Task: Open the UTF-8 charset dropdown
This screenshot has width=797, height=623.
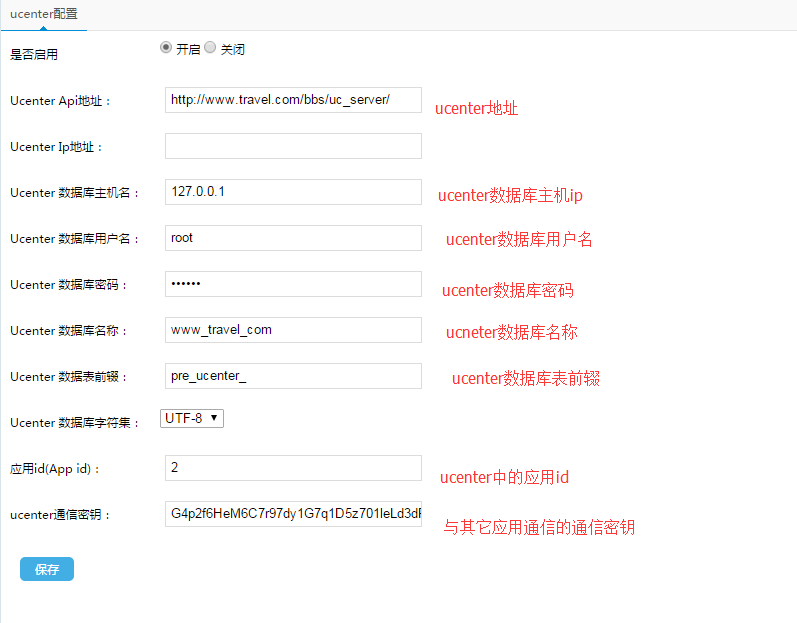Action: pos(192,419)
